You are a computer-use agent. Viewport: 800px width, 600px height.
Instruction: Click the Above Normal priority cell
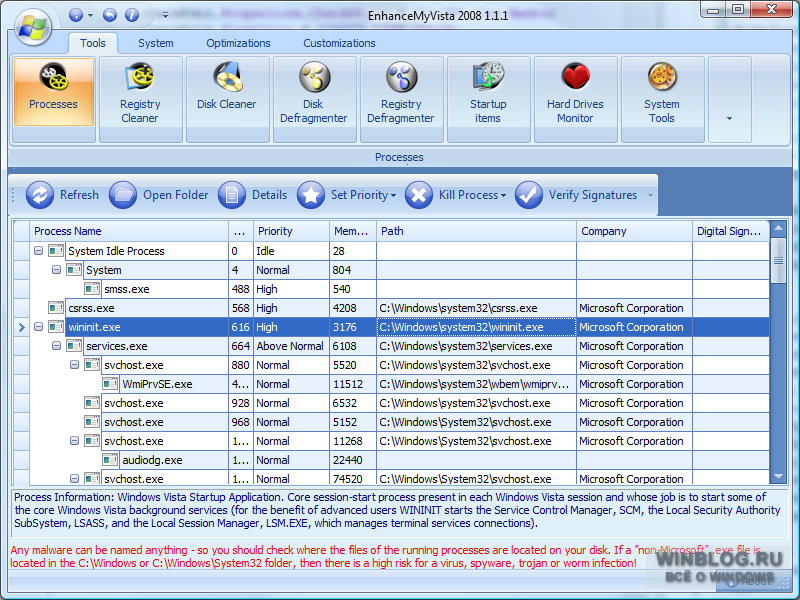292,346
